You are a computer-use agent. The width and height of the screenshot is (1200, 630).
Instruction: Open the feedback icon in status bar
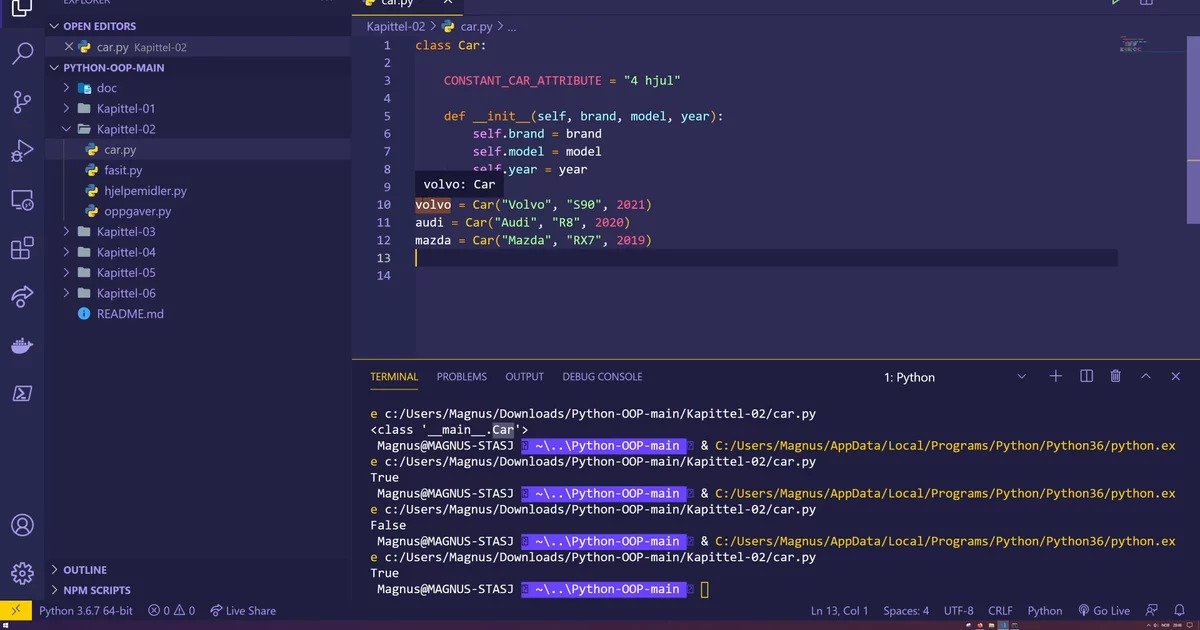pyautogui.click(x=1153, y=610)
